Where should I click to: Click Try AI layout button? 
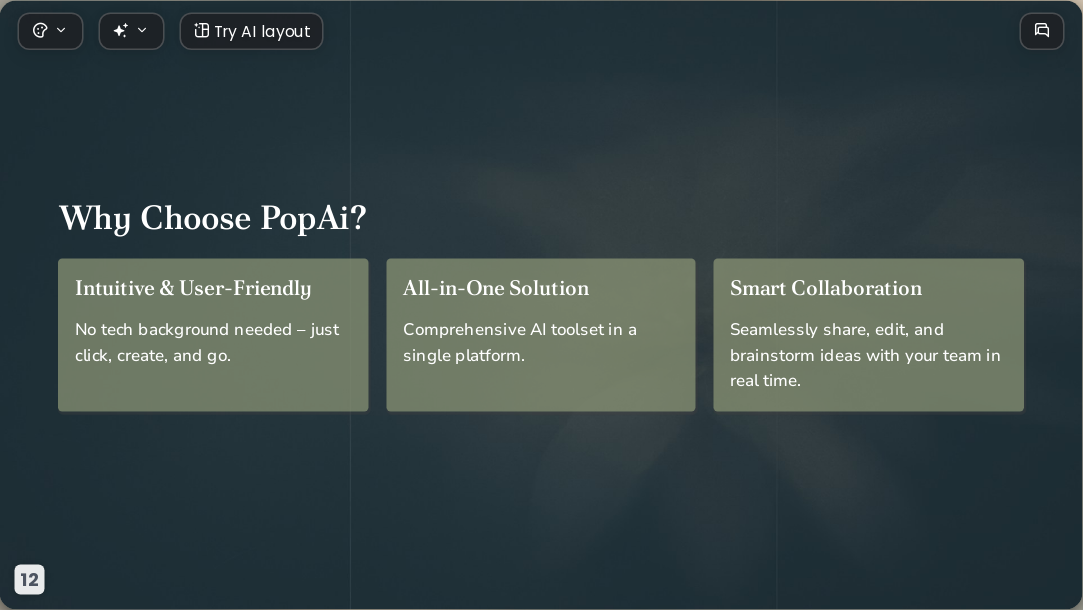251,31
